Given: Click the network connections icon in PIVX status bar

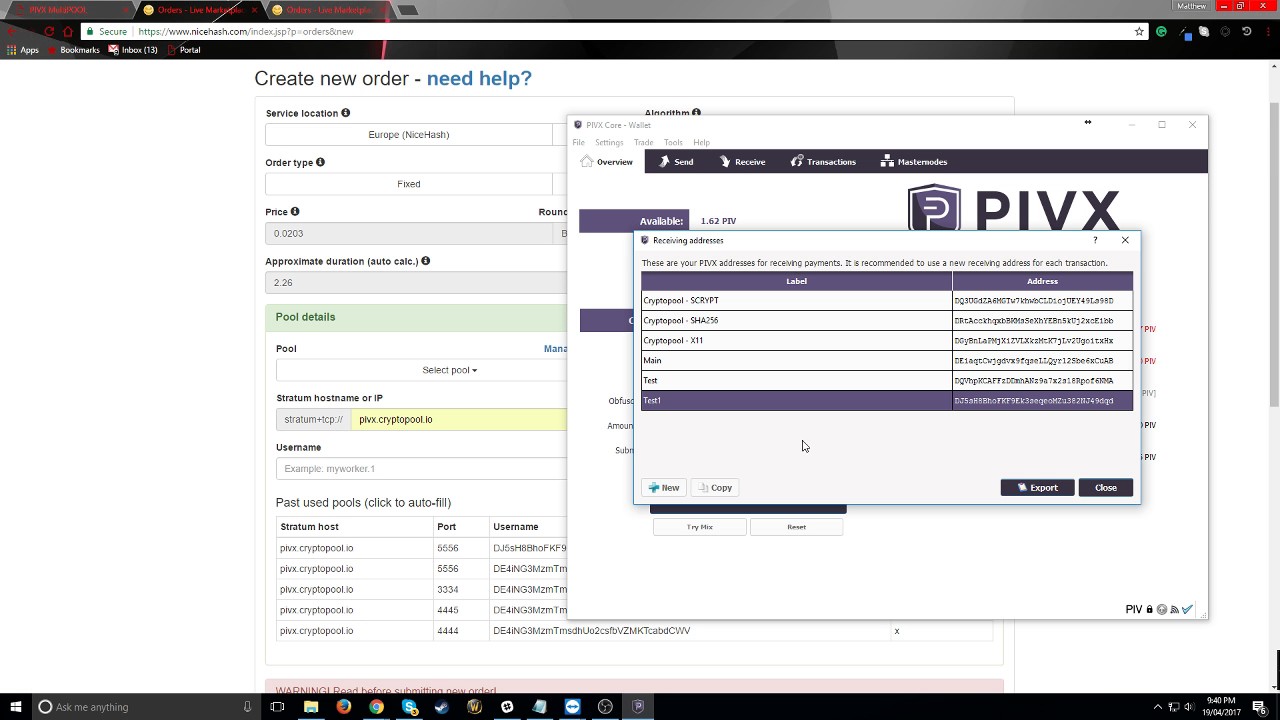Looking at the screenshot, I should [1174, 609].
